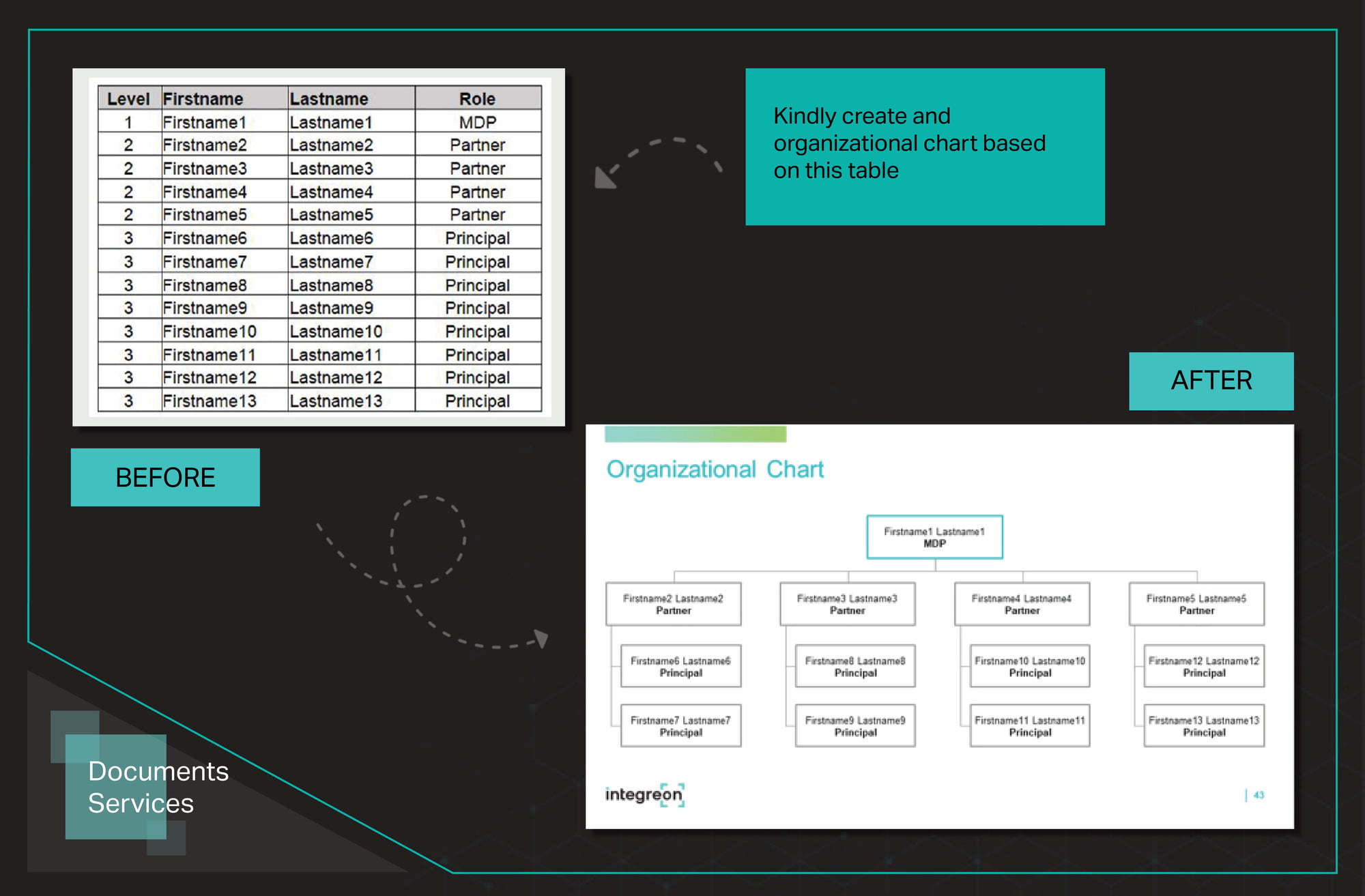Click the Level 1 cell

(x=129, y=121)
